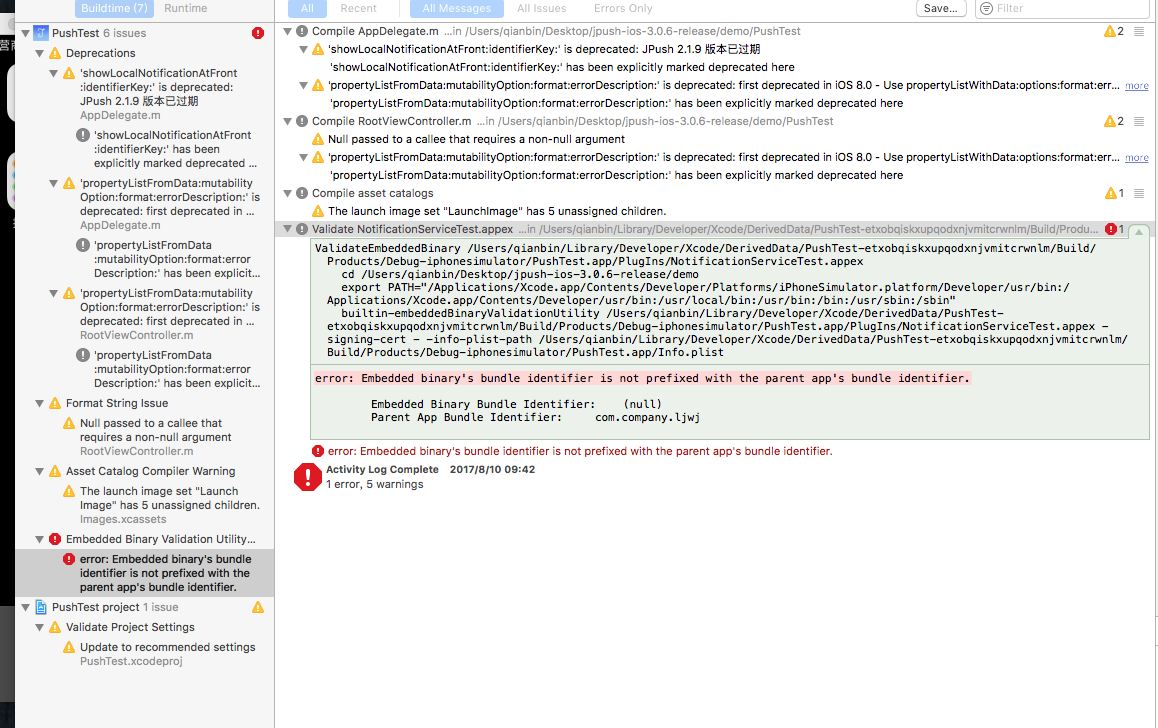Select the Buildtime (7) tab
1158x728 pixels.
[114, 8]
